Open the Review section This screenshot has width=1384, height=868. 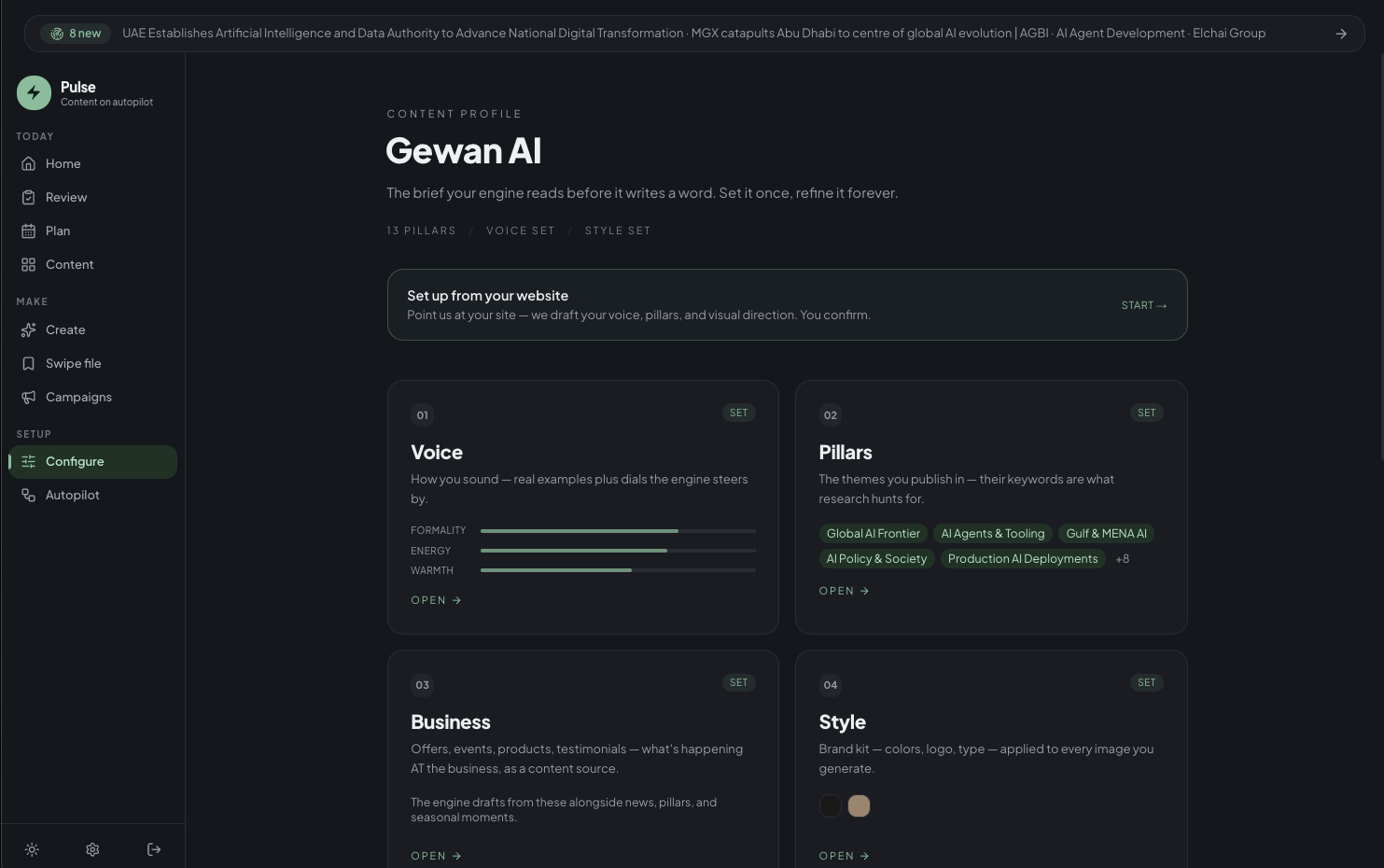coord(92,197)
